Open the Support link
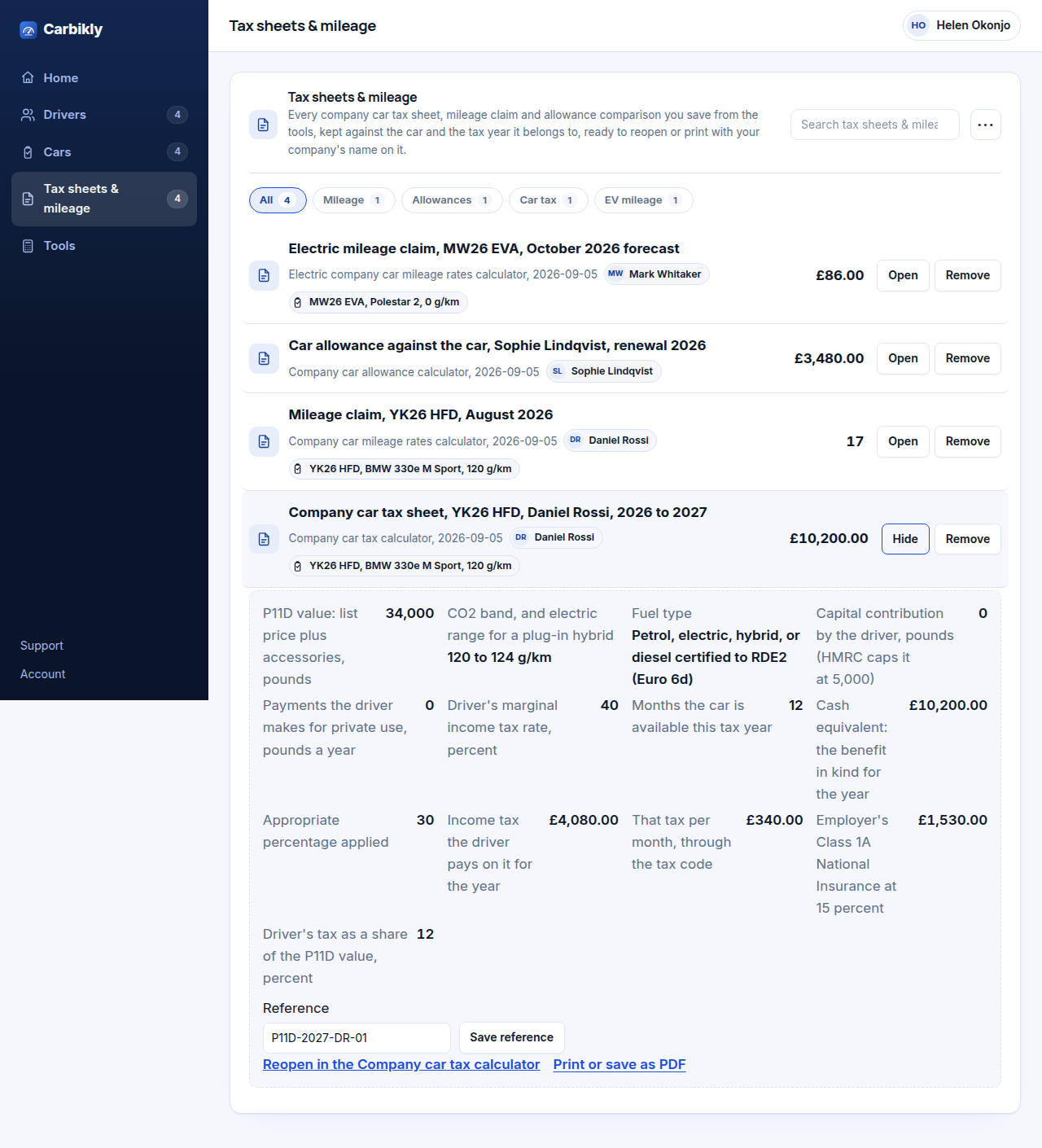The height and width of the screenshot is (1148, 1042). (x=42, y=646)
